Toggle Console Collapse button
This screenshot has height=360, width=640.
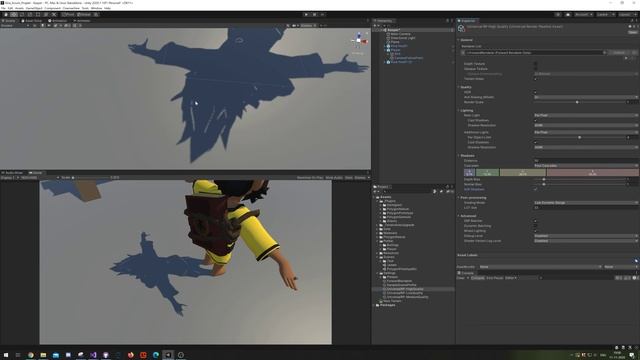click(478, 278)
